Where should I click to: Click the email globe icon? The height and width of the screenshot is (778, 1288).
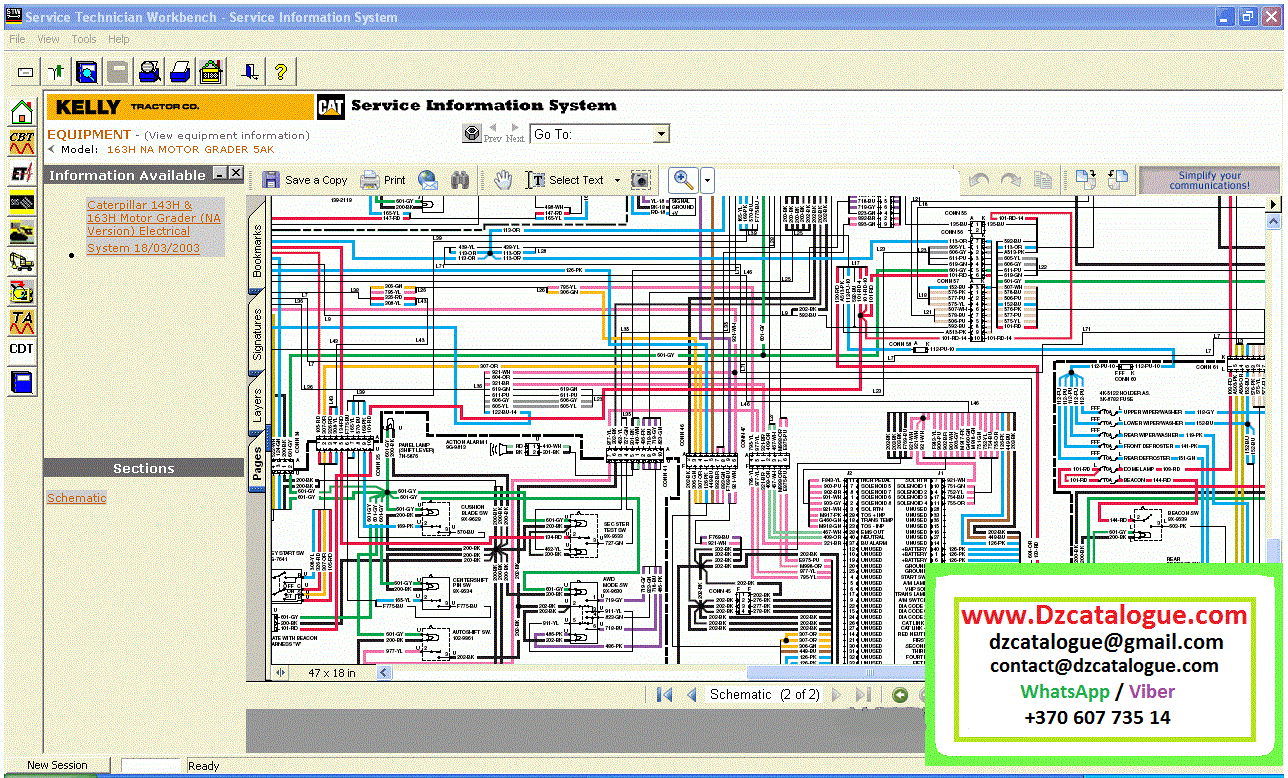coord(428,180)
